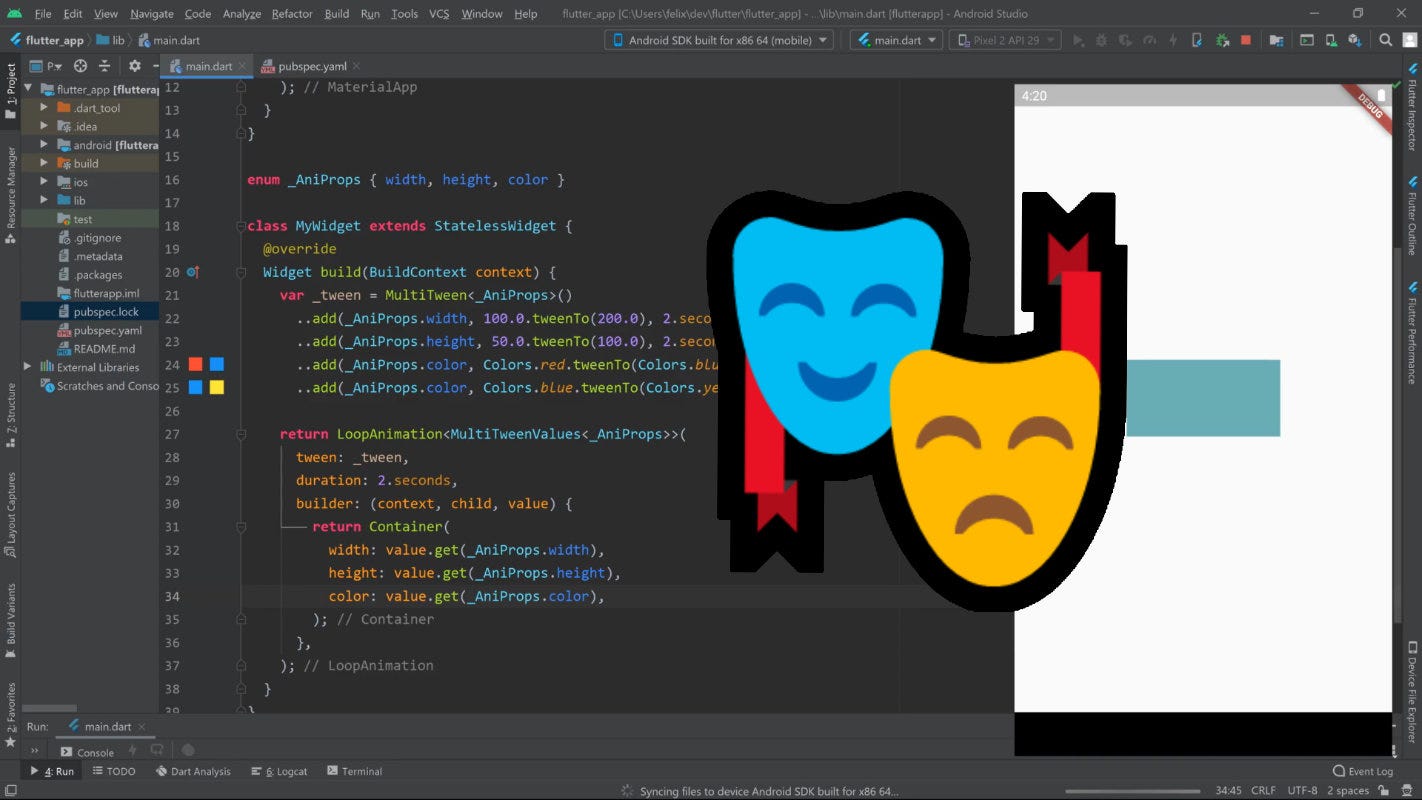Click the CRLF line separator in status bar

point(1263,790)
